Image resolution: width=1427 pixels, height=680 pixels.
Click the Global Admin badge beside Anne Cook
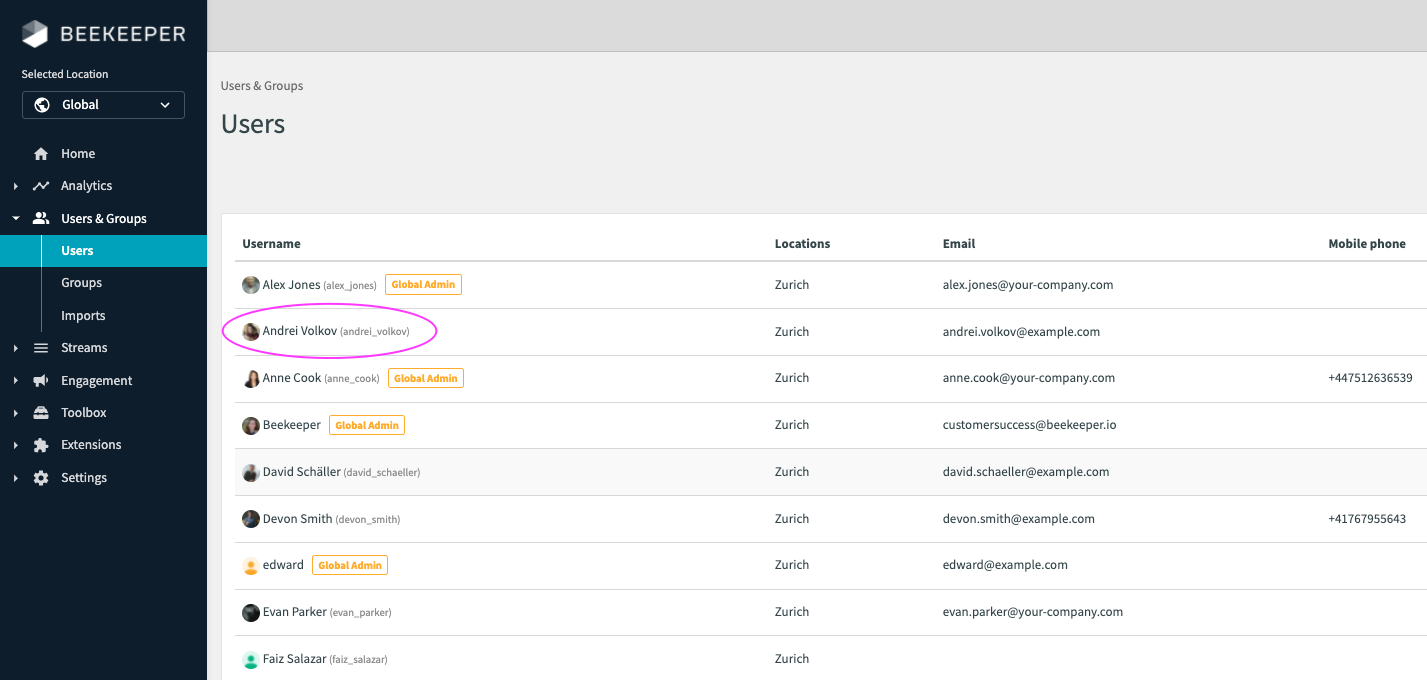tap(425, 378)
